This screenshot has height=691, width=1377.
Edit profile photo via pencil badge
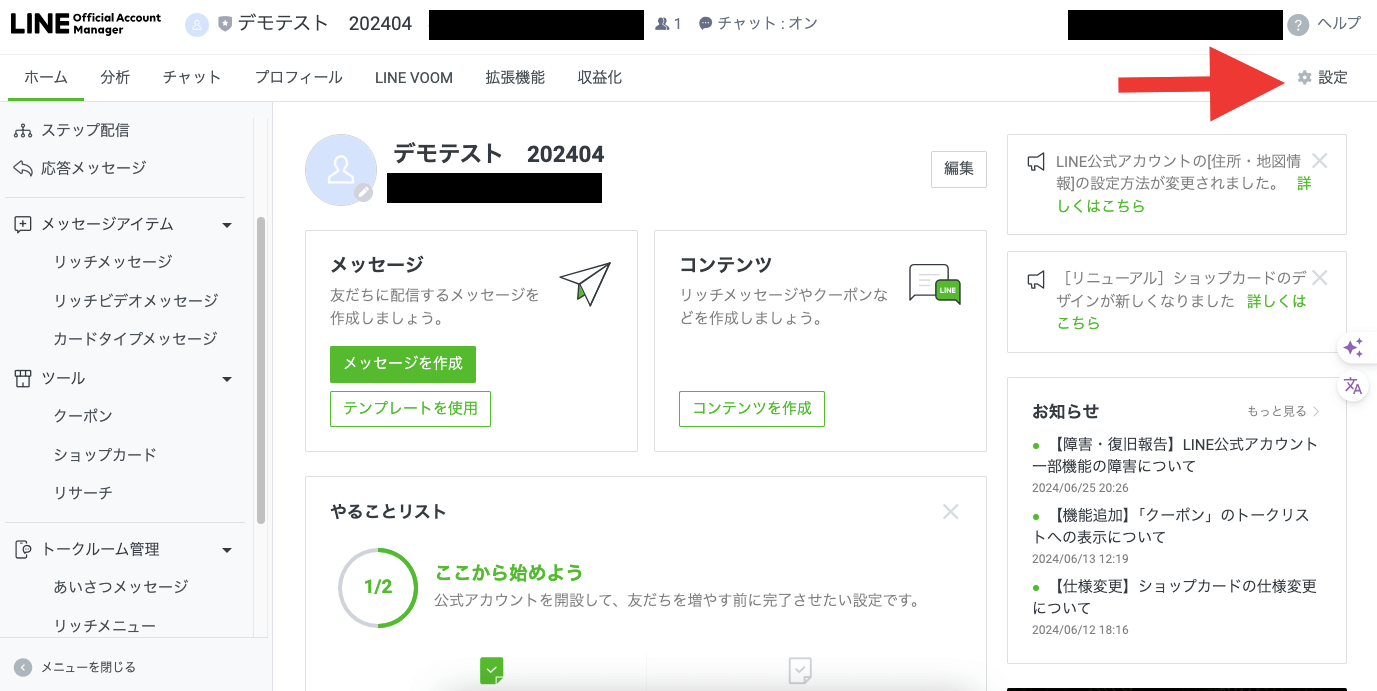(x=364, y=192)
